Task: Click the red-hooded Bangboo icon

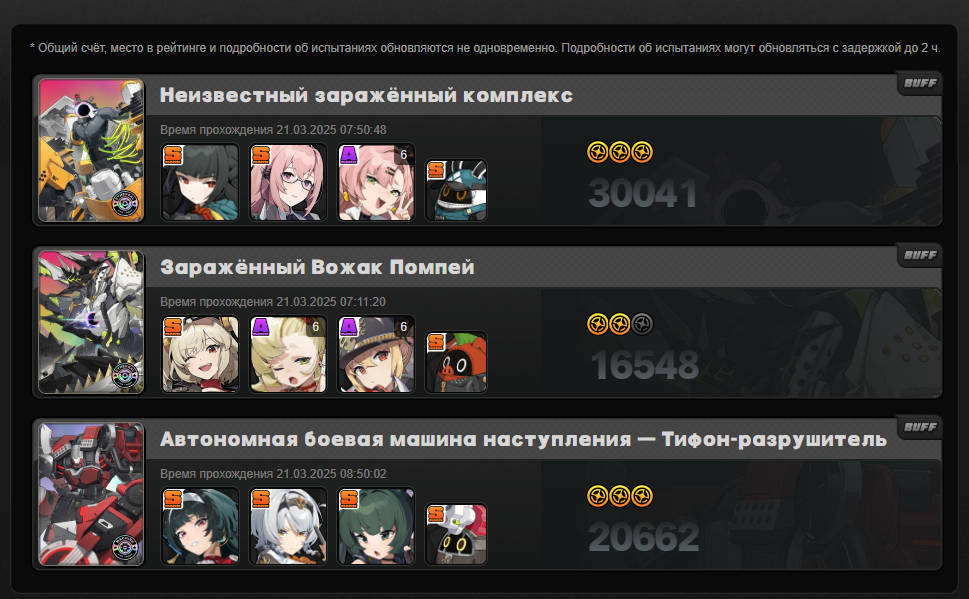Action: (x=456, y=362)
